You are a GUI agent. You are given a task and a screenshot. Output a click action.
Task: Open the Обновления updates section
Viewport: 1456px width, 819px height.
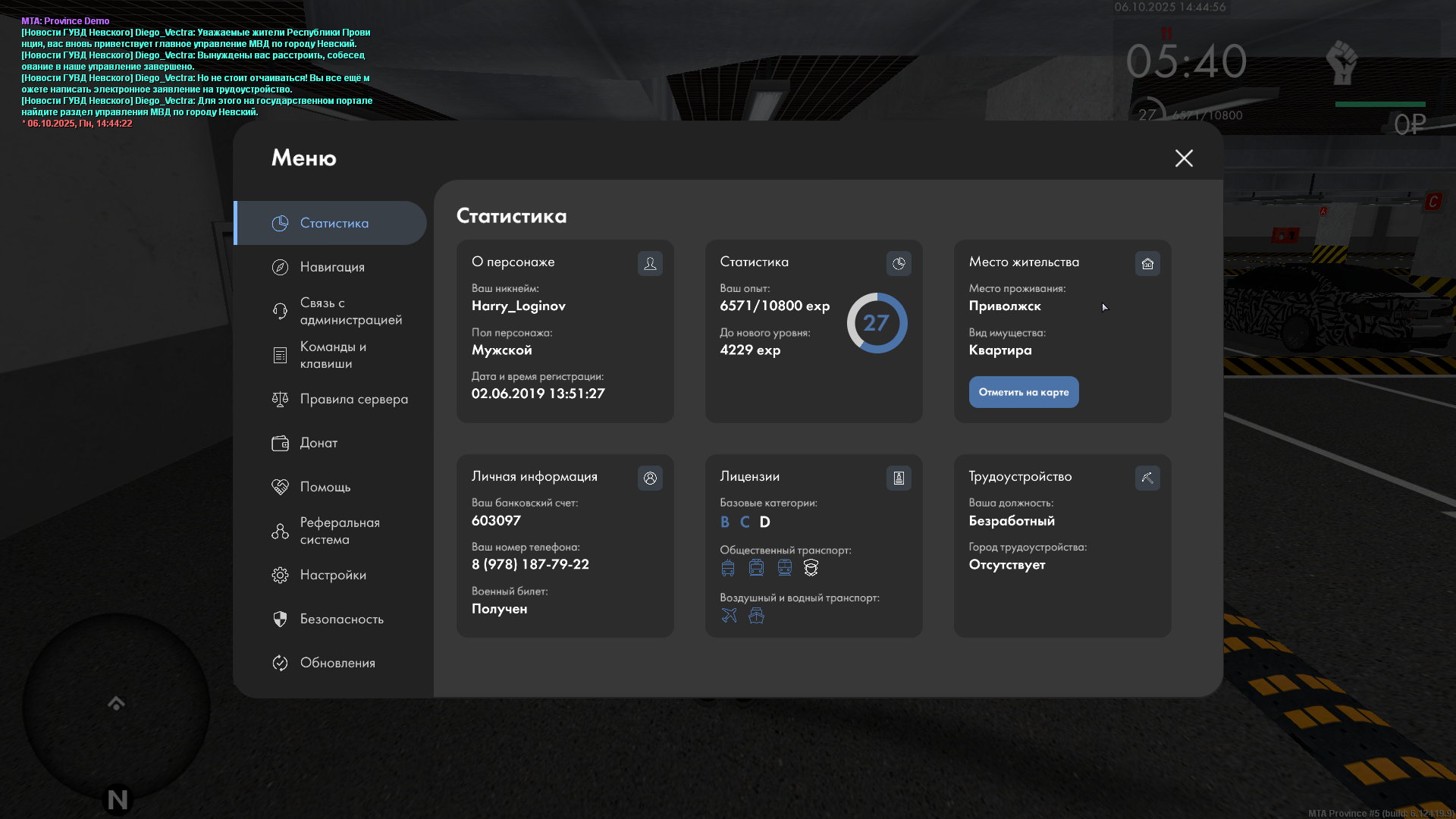[x=337, y=663]
